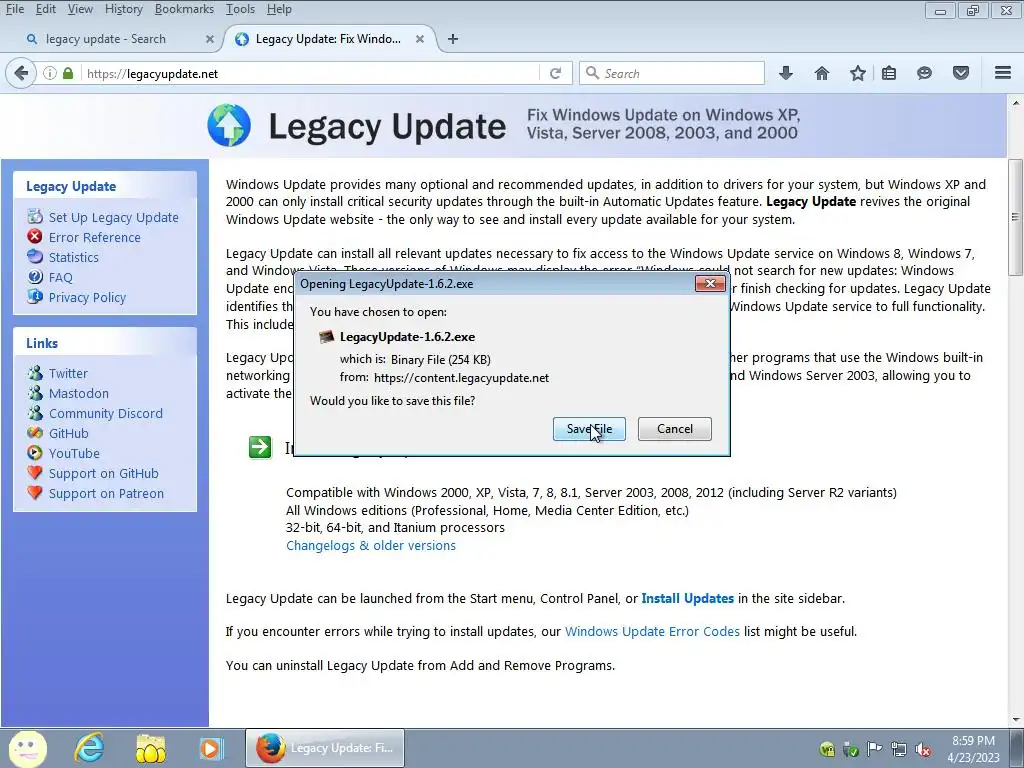
Task: Open the media player taskbar icon
Action: pyautogui.click(x=211, y=748)
